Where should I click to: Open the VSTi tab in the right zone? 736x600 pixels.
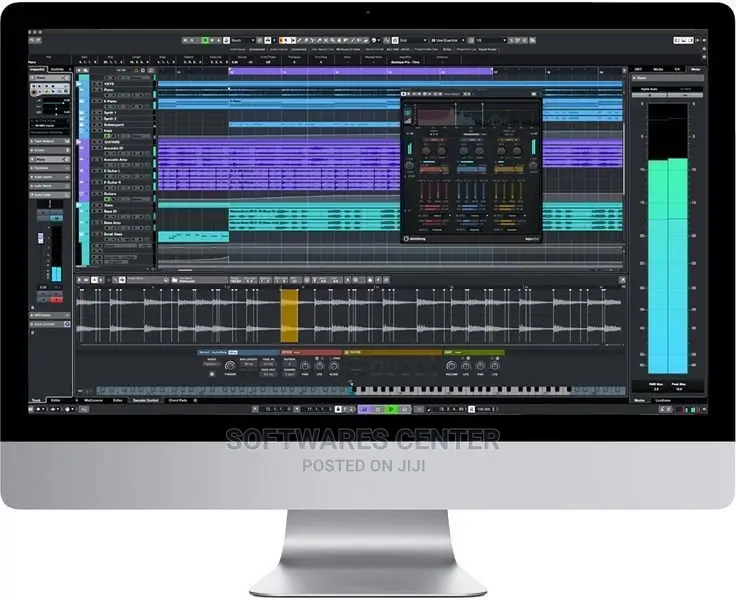pos(638,69)
